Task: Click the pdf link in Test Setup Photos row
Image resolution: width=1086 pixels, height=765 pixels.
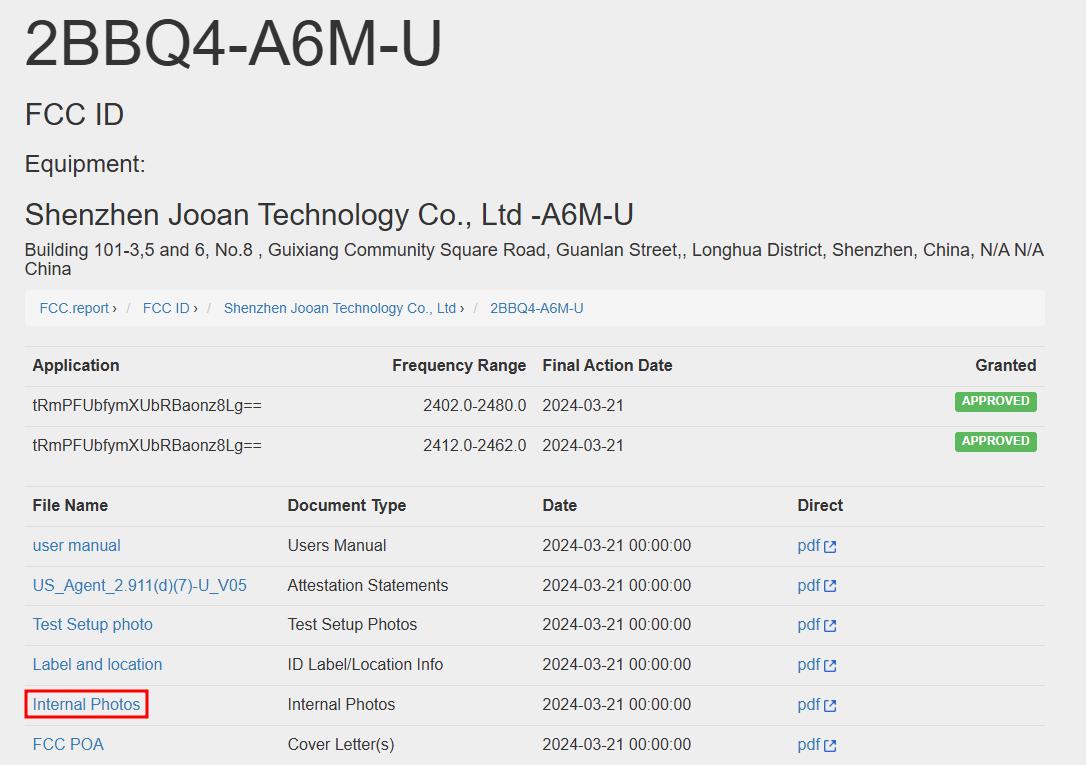Action: [x=817, y=624]
